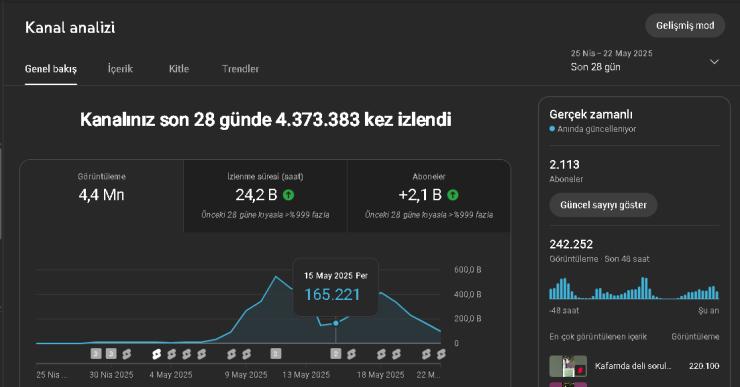Viewport: 740px width, 387px height.
Task: Click the 15 May data point on the chart
Action: [x=336, y=323]
